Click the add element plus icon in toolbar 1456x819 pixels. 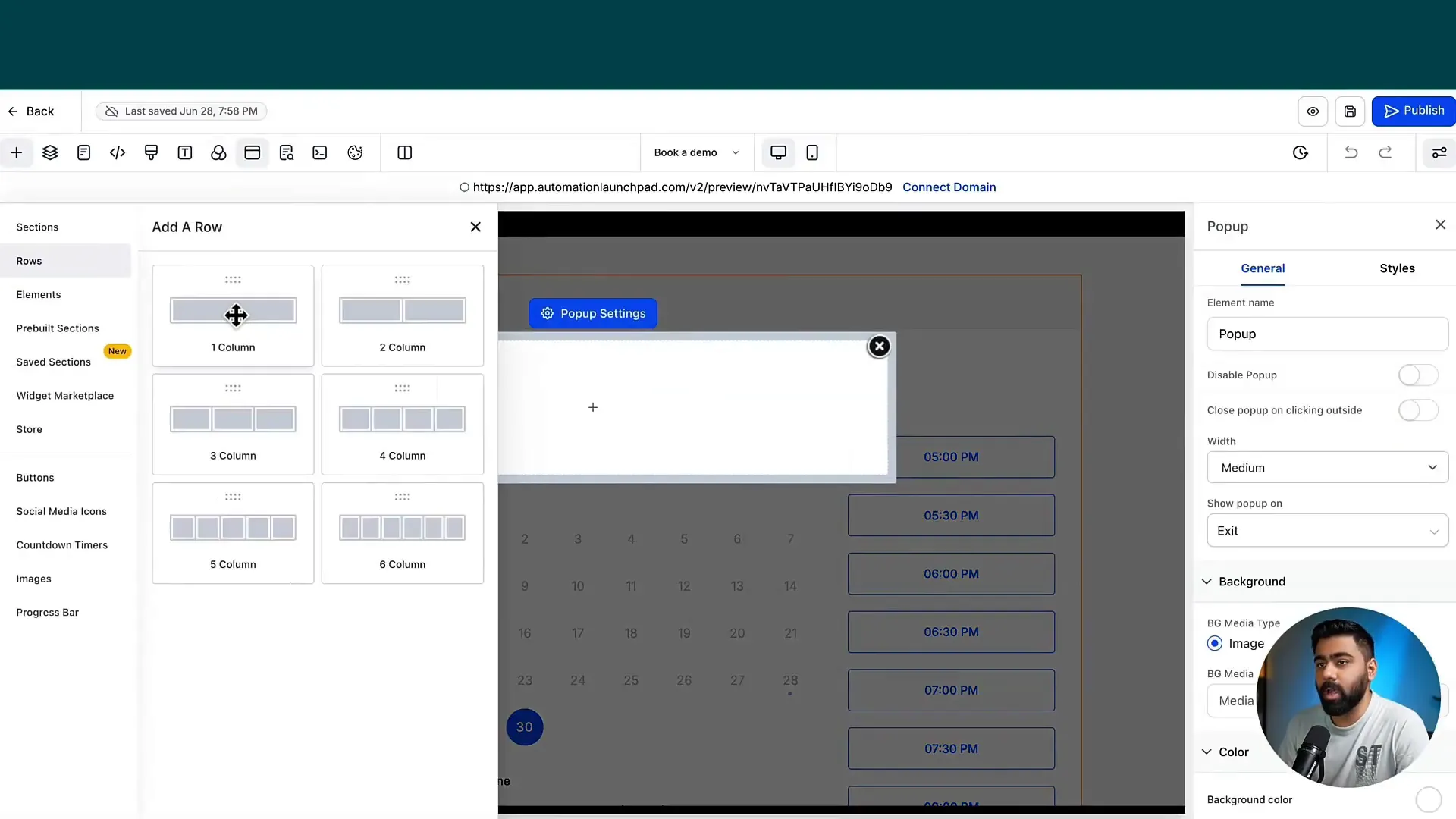(x=16, y=152)
